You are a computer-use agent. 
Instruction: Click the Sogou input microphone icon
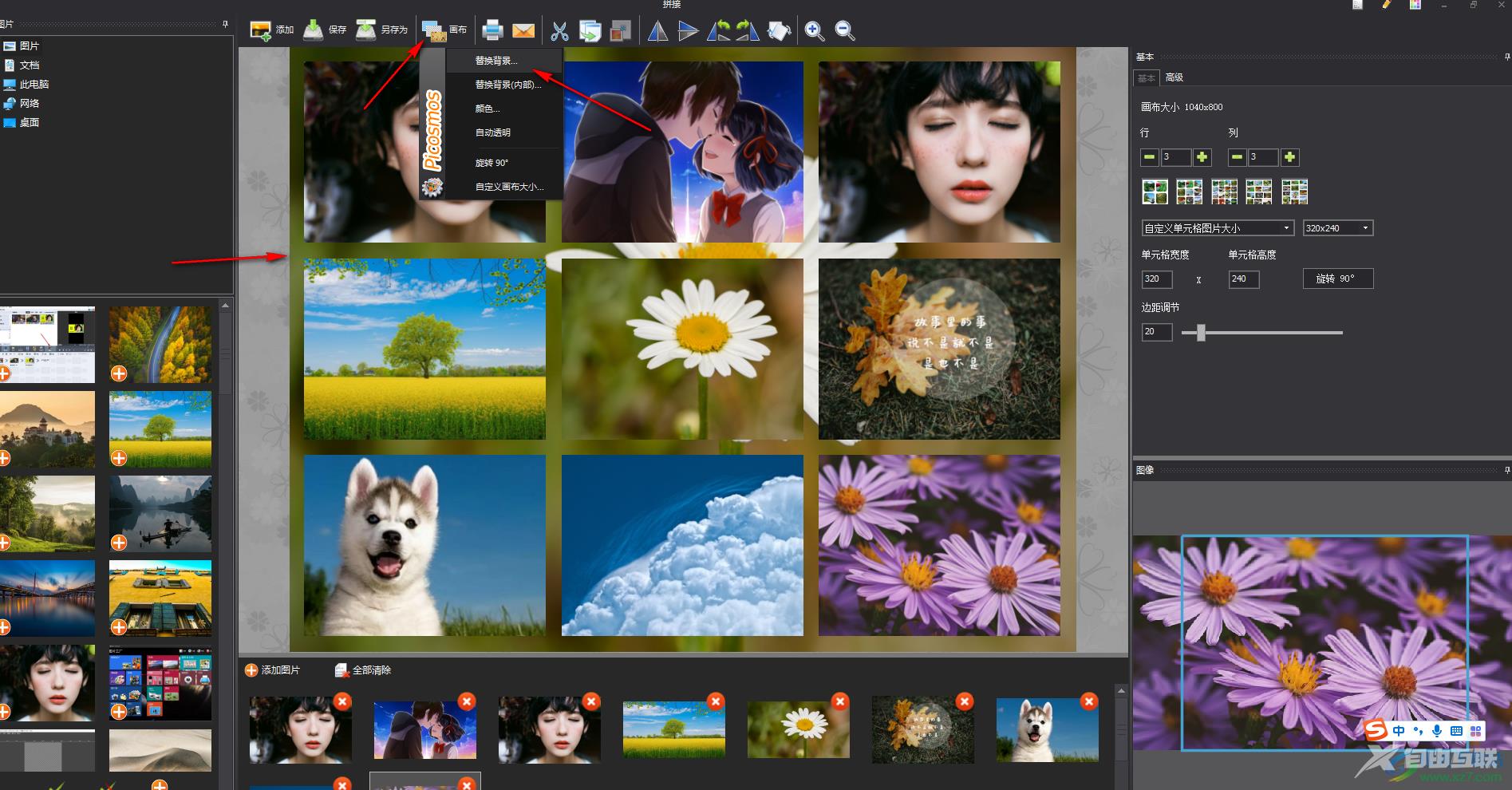1437,731
